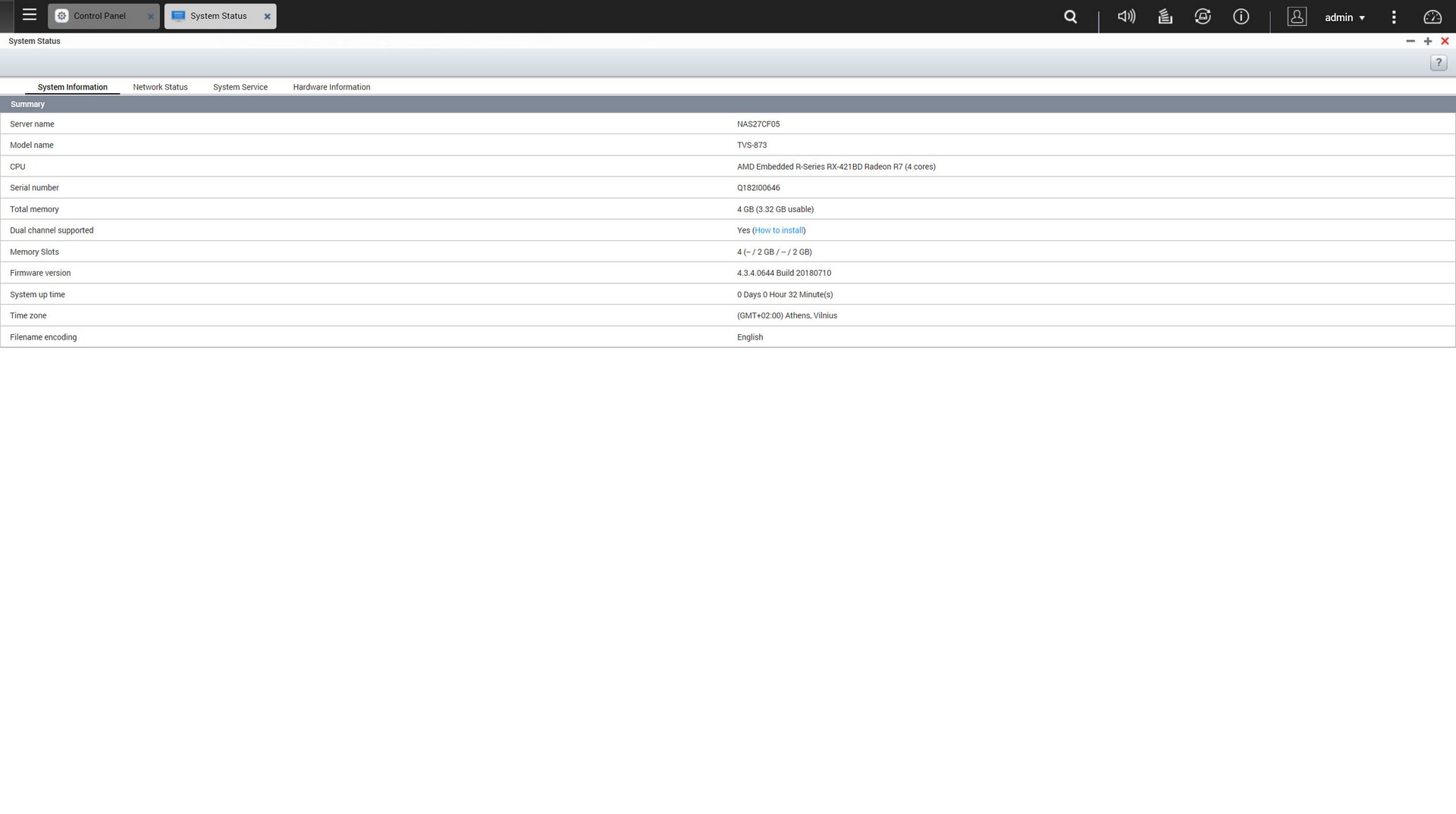Click model name value TVS-873
The width and height of the screenshot is (1456, 814).
click(x=752, y=146)
